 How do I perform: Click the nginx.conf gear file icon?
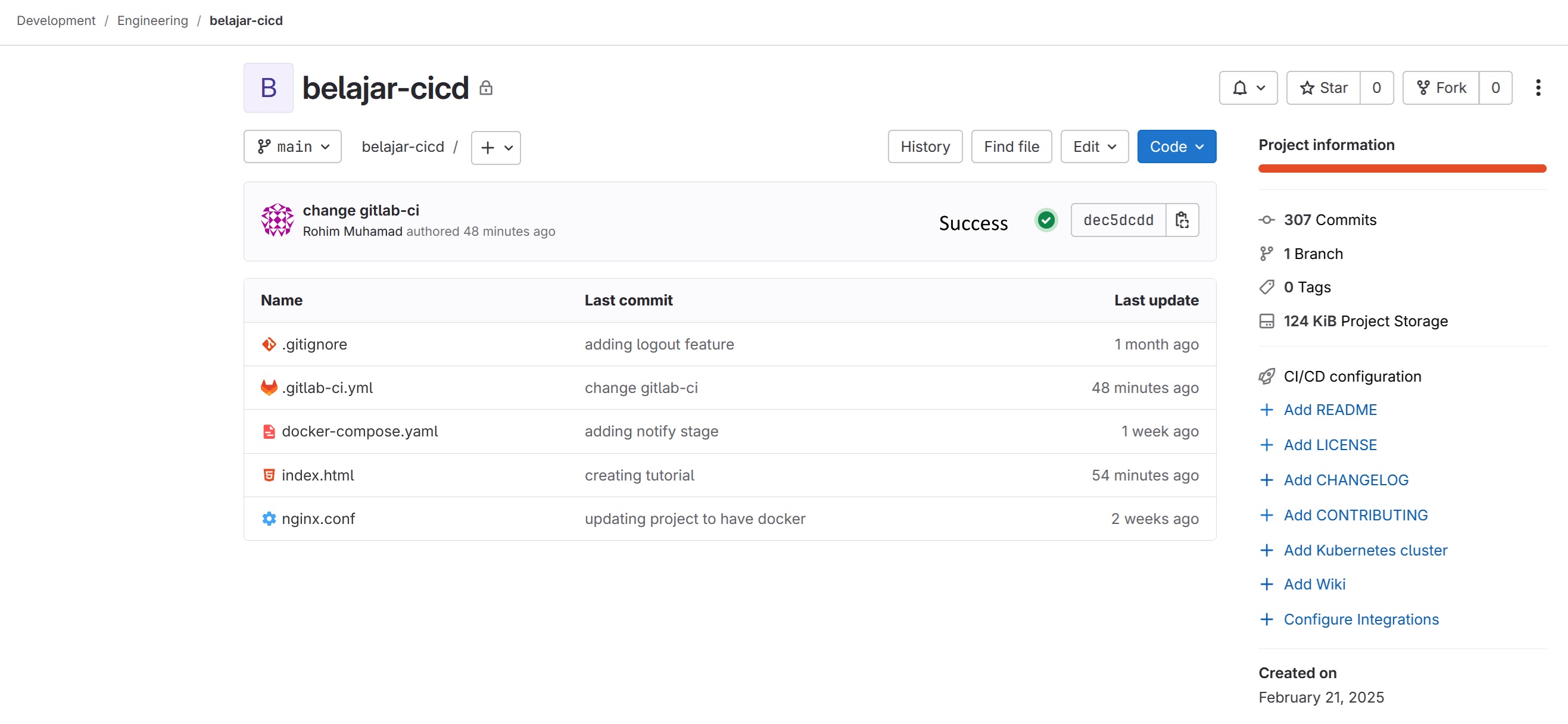click(269, 519)
